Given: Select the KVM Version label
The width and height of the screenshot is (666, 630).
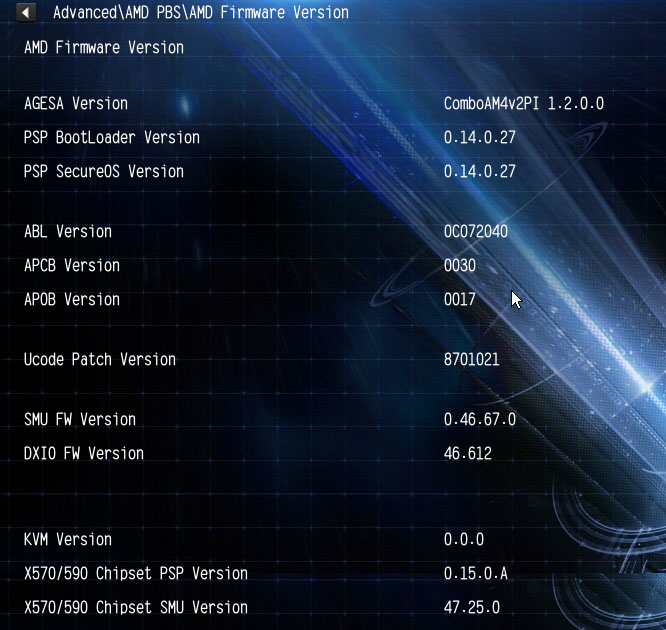Looking at the screenshot, I should click(x=68, y=540).
